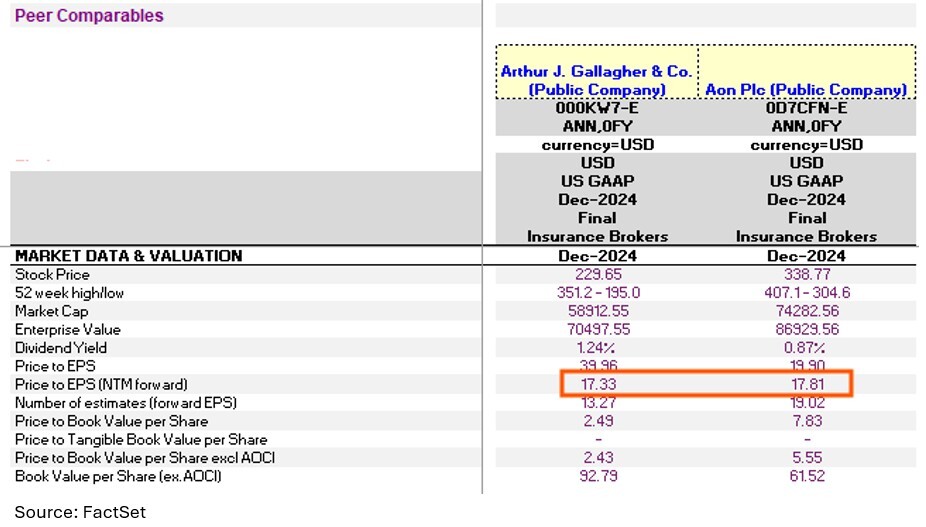Select the 52 week high/low label
The height and width of the screenshot is (527, 926).
(69, 293)
